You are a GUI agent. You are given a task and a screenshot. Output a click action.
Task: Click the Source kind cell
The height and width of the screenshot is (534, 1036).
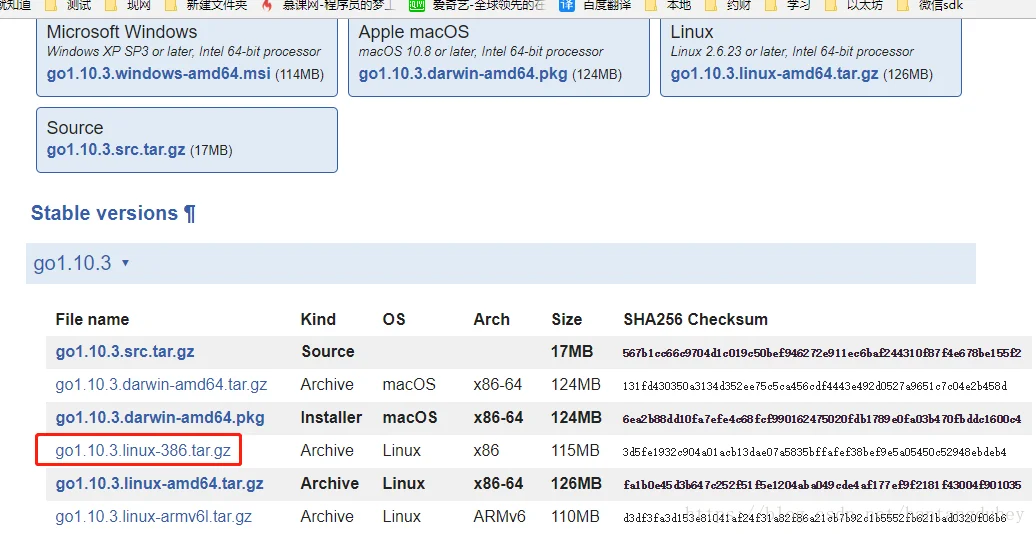point(328,352)
